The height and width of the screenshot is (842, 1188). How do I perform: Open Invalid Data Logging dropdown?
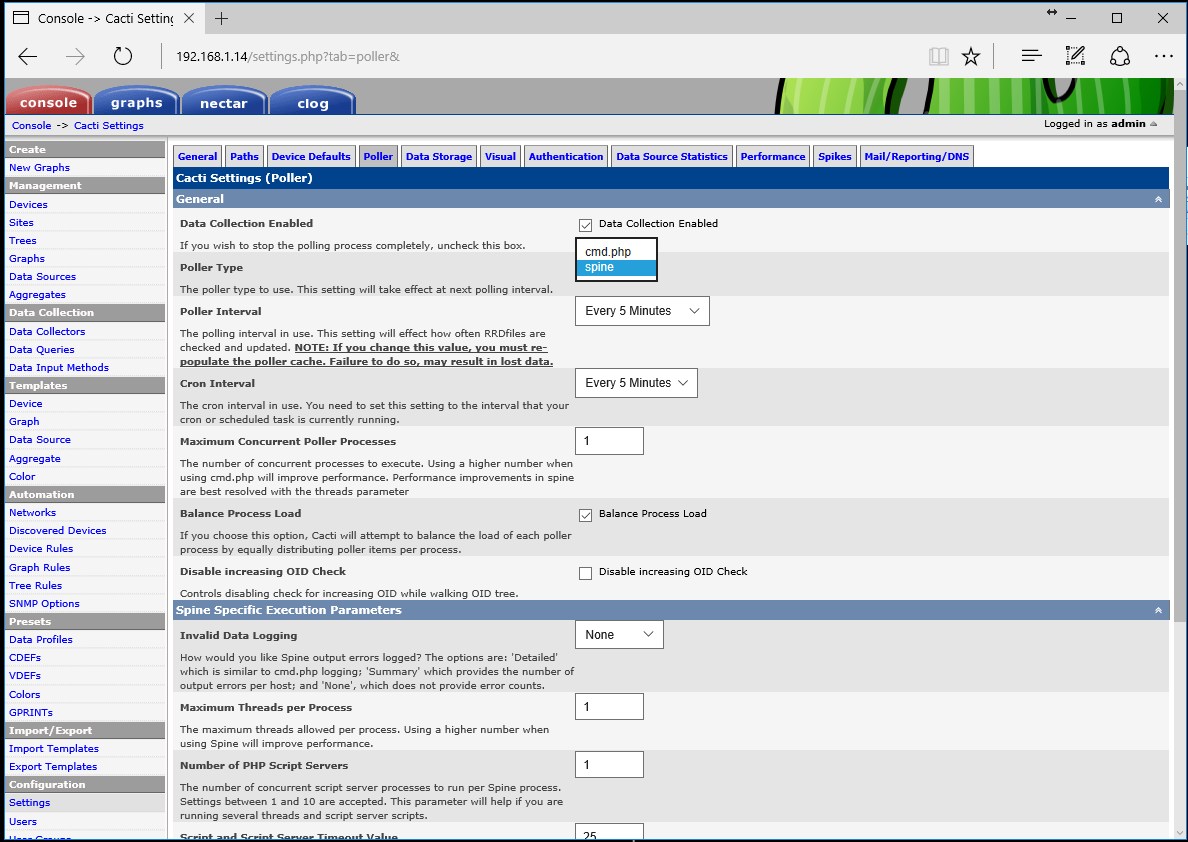[x=619, y=634]
